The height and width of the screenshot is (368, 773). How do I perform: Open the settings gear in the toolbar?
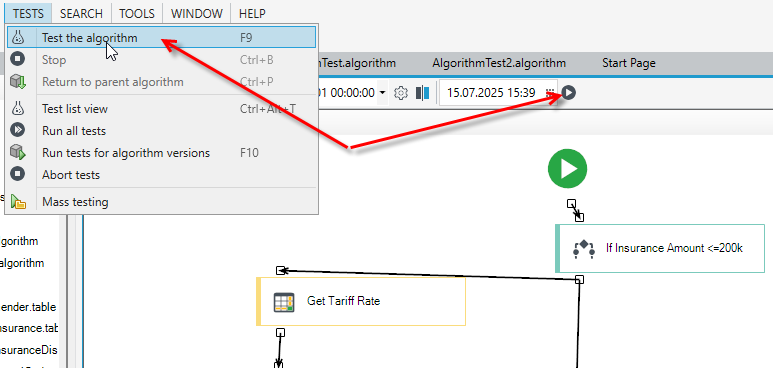point(401,93)
